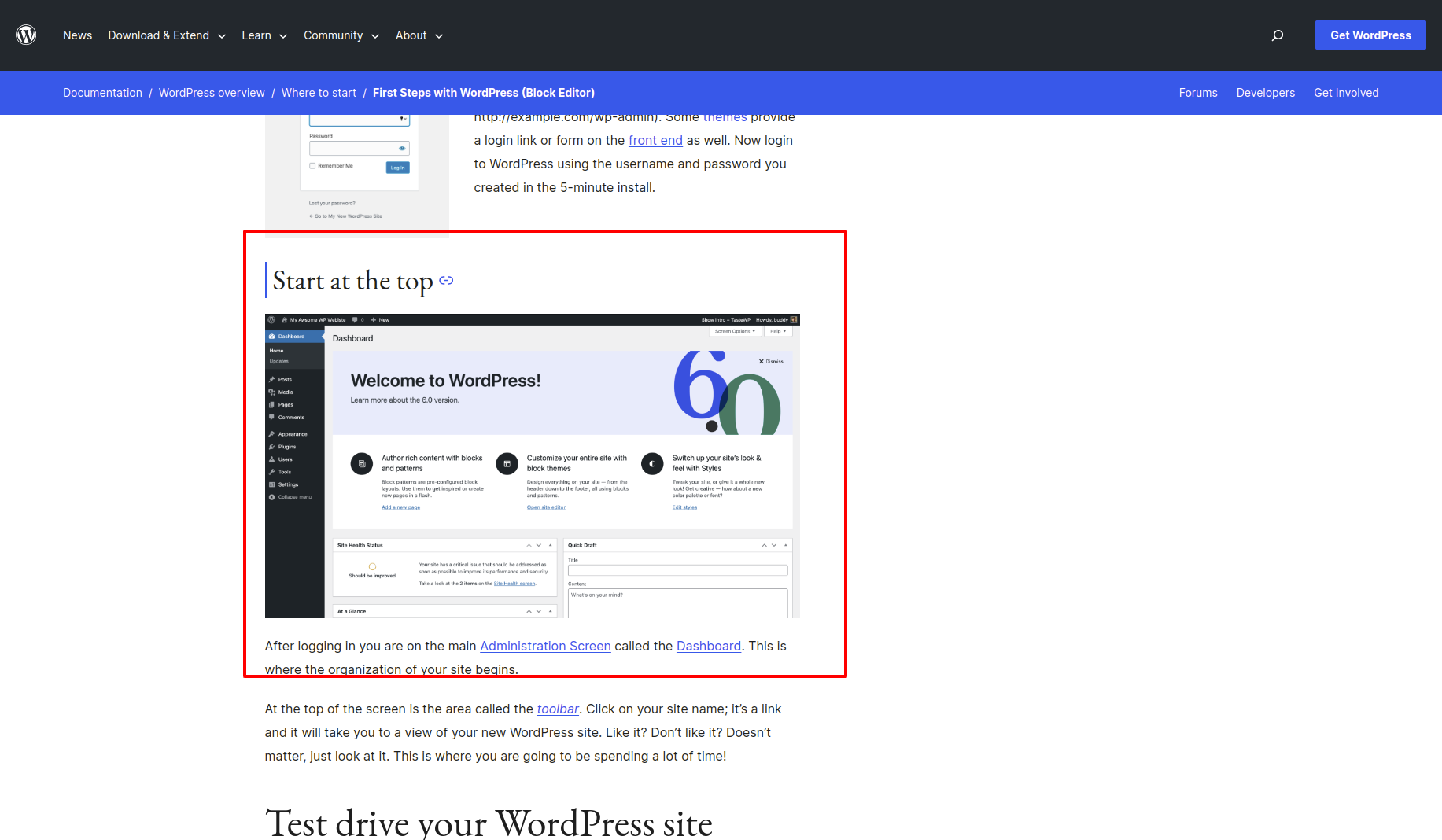Screen dimensions: 1442x840
Task: Click the Comments bubble icon in the sidebar
Action: [274, 417]
